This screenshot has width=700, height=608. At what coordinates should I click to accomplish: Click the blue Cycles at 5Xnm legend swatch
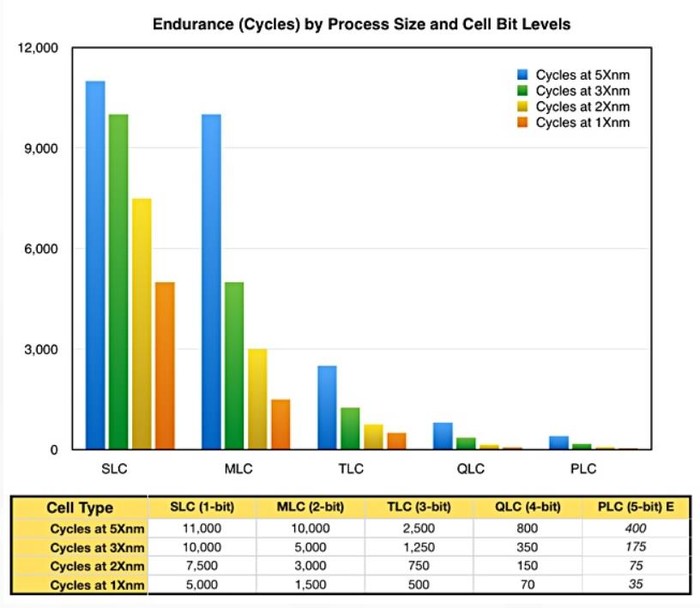[523, 74]
